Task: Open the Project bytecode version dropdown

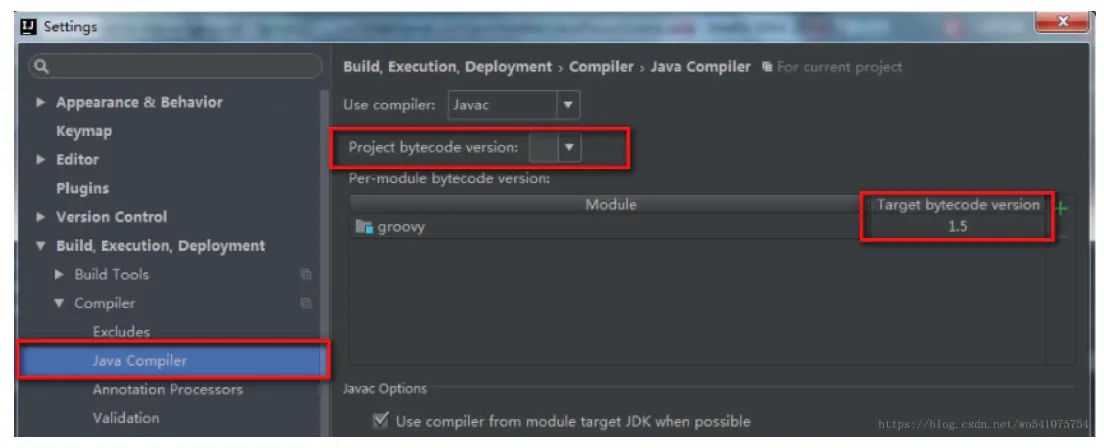Action: [x=555, y=148]
